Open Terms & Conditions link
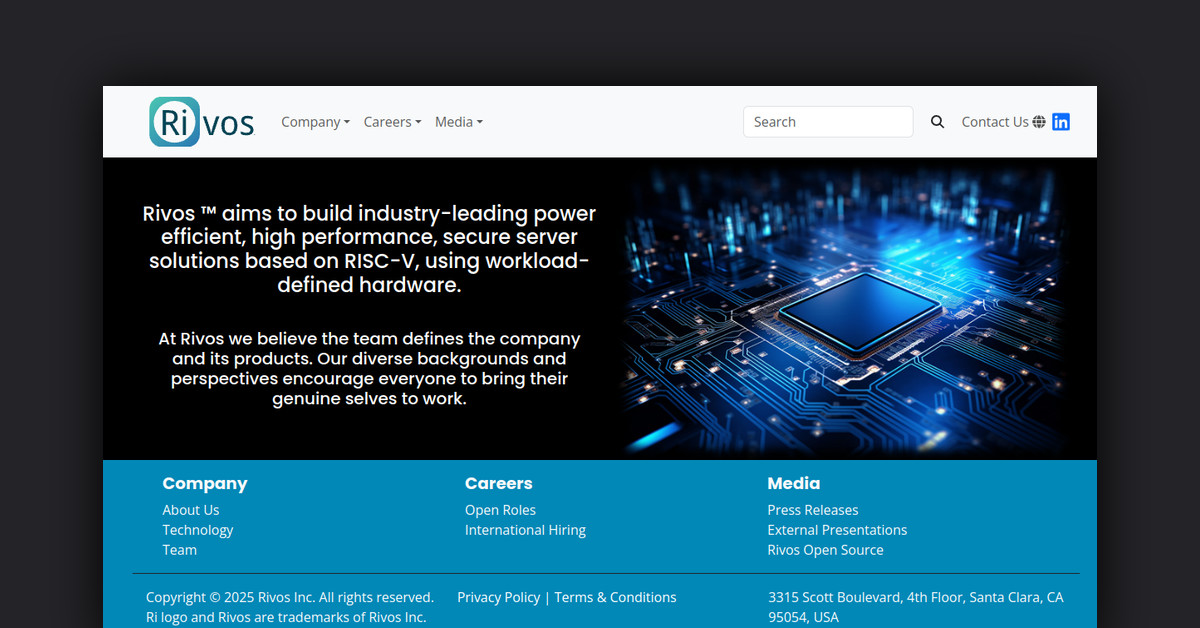The image size is (1200, 628). [x=615, y=597]
